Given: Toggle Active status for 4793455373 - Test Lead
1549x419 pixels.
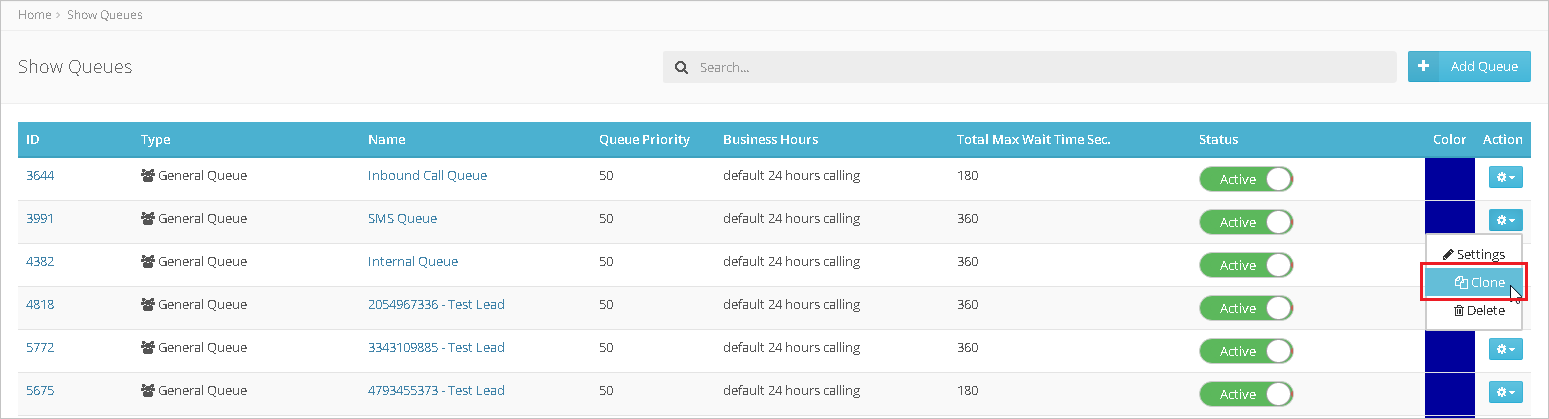Looking at the screenshot, I should click(1246, 394).
